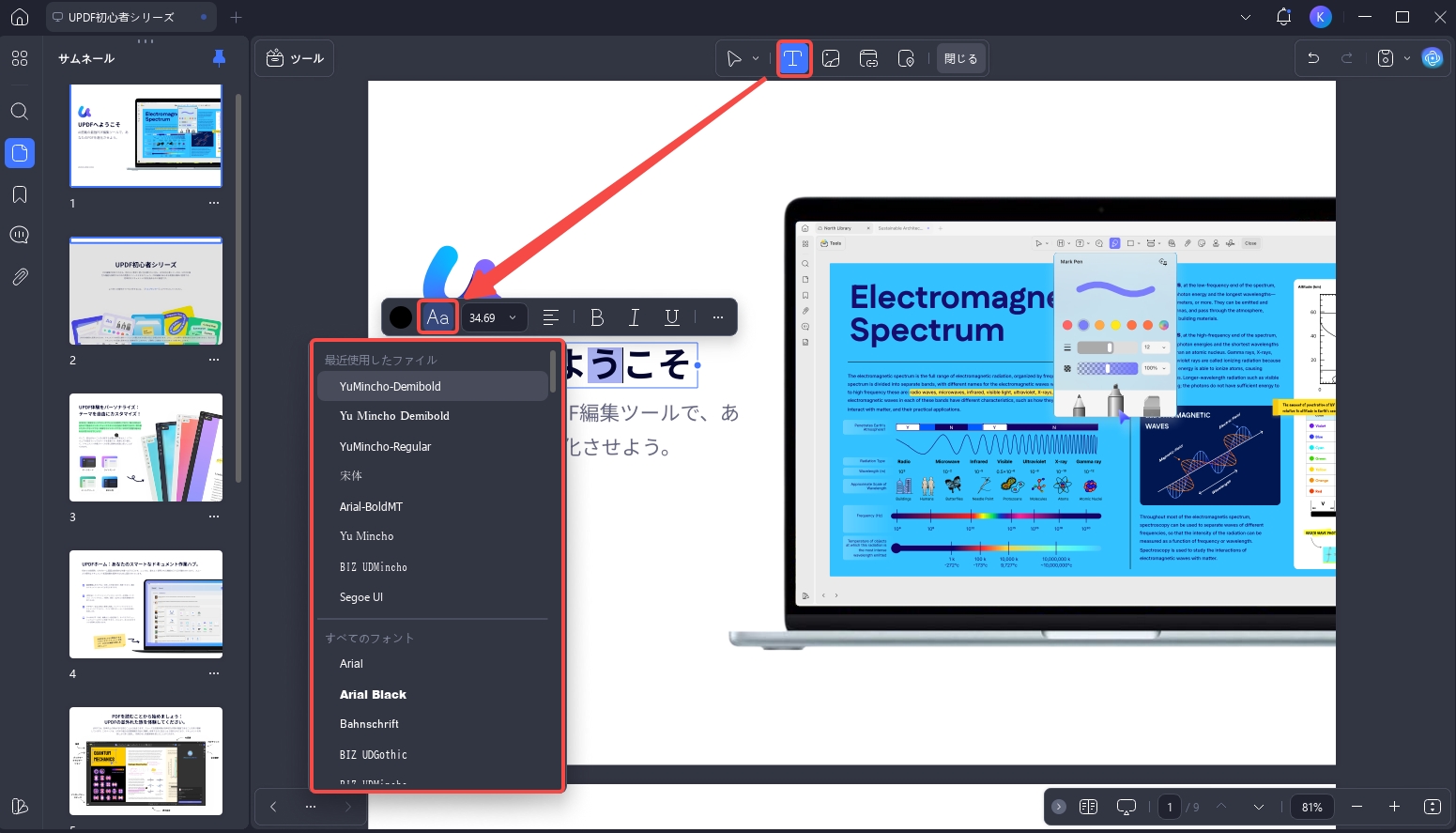Open more options for page 4 thumbnail

214,673
